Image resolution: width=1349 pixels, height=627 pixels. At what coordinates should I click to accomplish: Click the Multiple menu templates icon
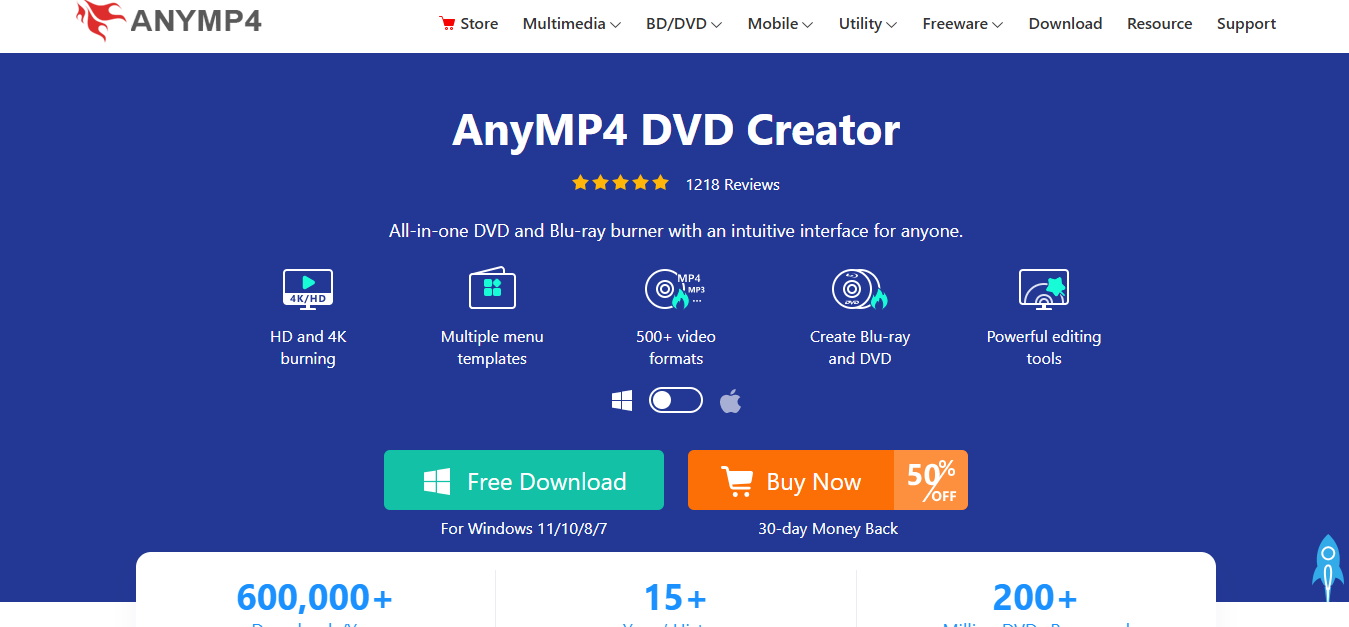coord(492,288)
